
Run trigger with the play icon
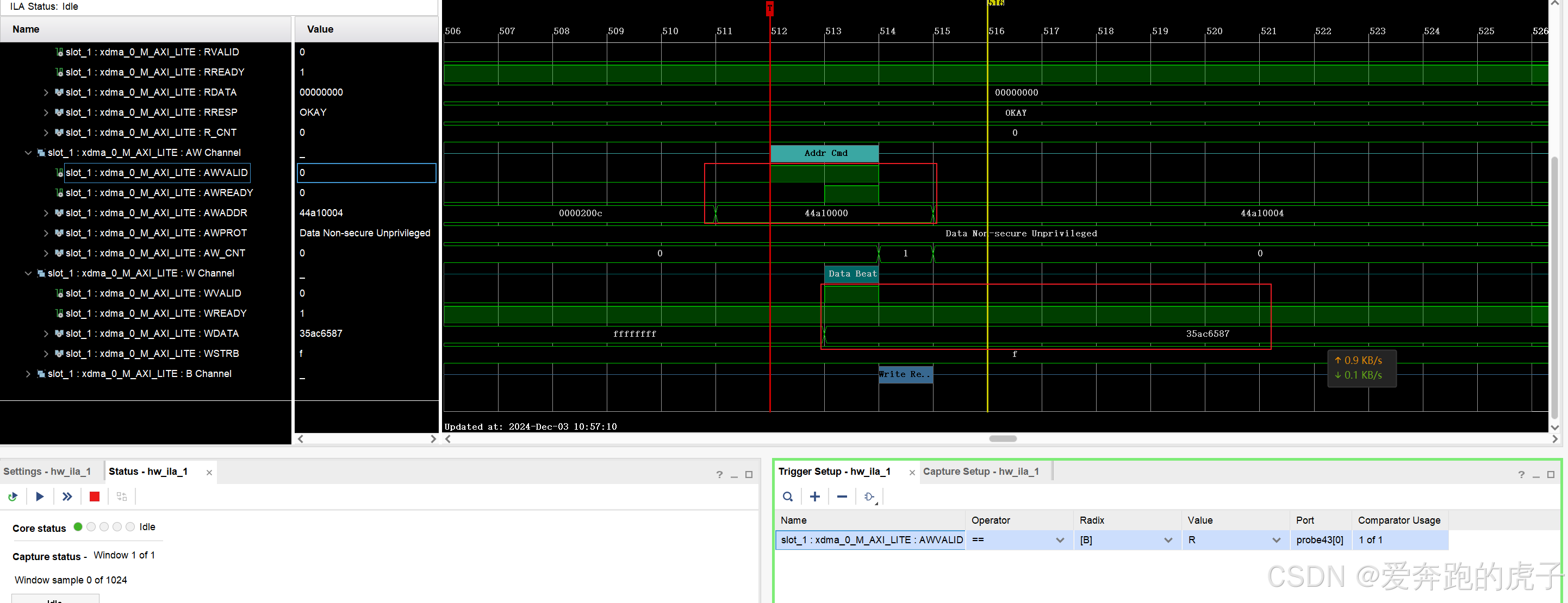tap(40, 497)
